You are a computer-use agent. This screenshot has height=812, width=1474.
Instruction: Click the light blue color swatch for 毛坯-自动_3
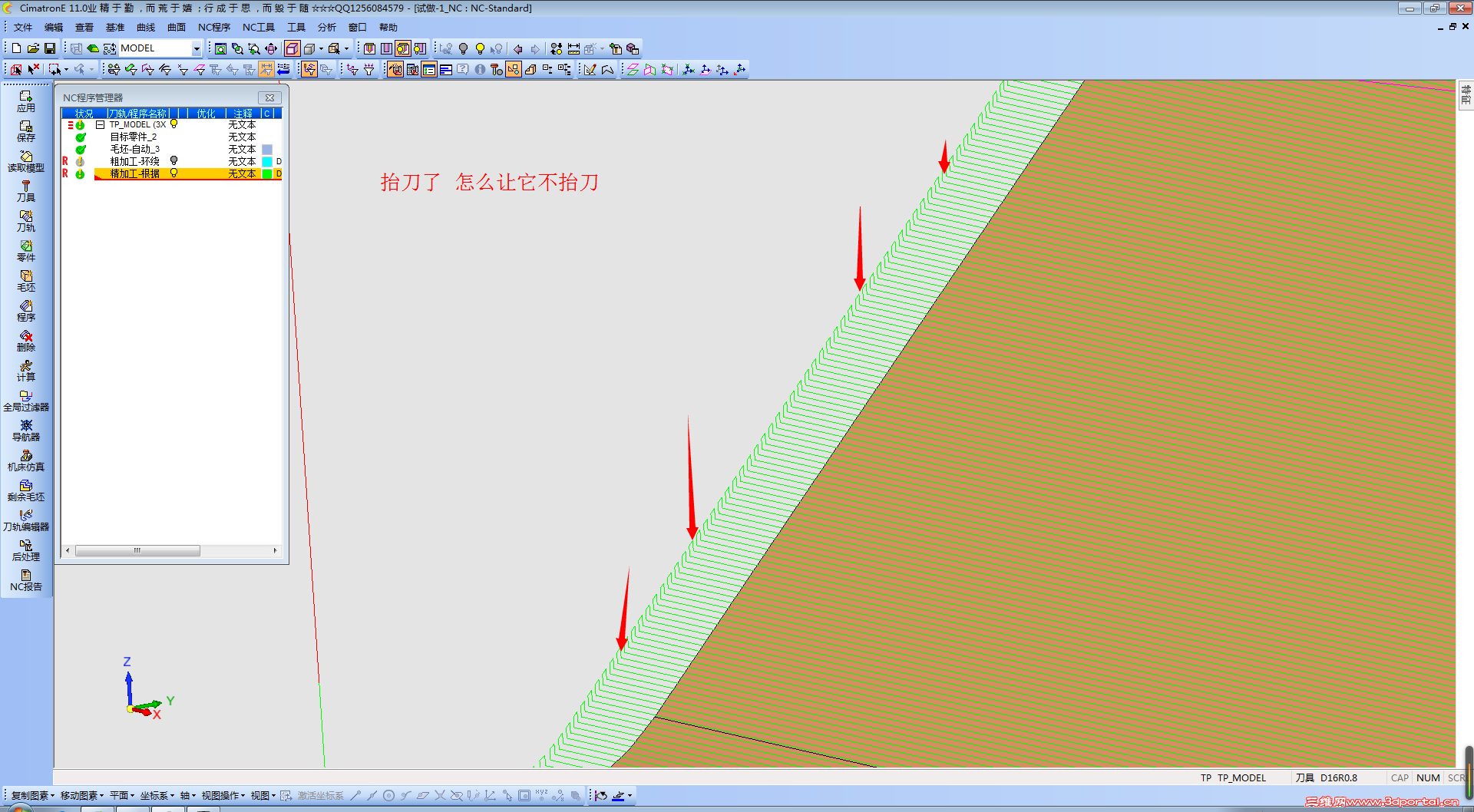(267, 150)
